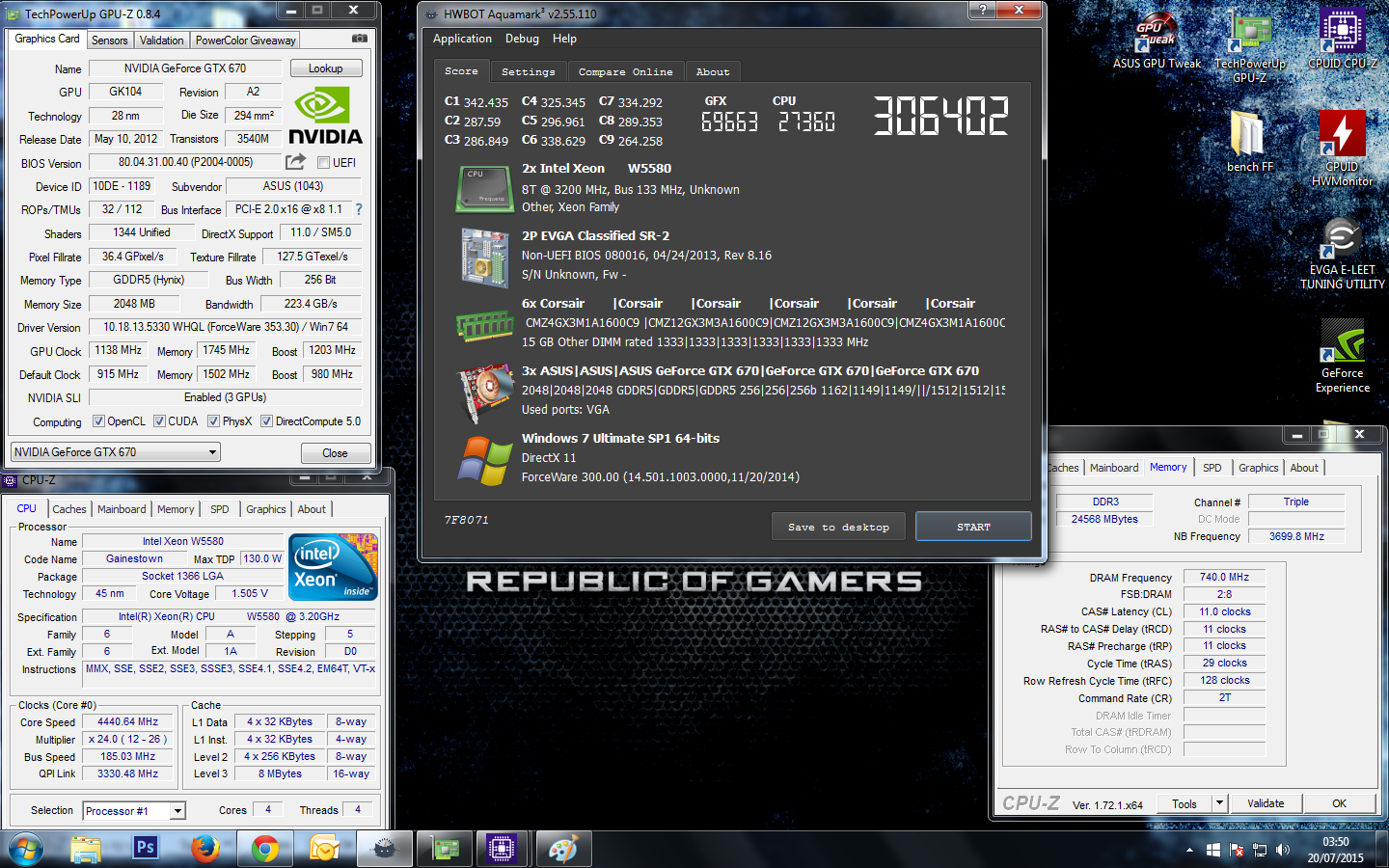Screen dimensions: 1389x868
Task: Launch Firefox from the taskbar
Action: click(204, 849)
